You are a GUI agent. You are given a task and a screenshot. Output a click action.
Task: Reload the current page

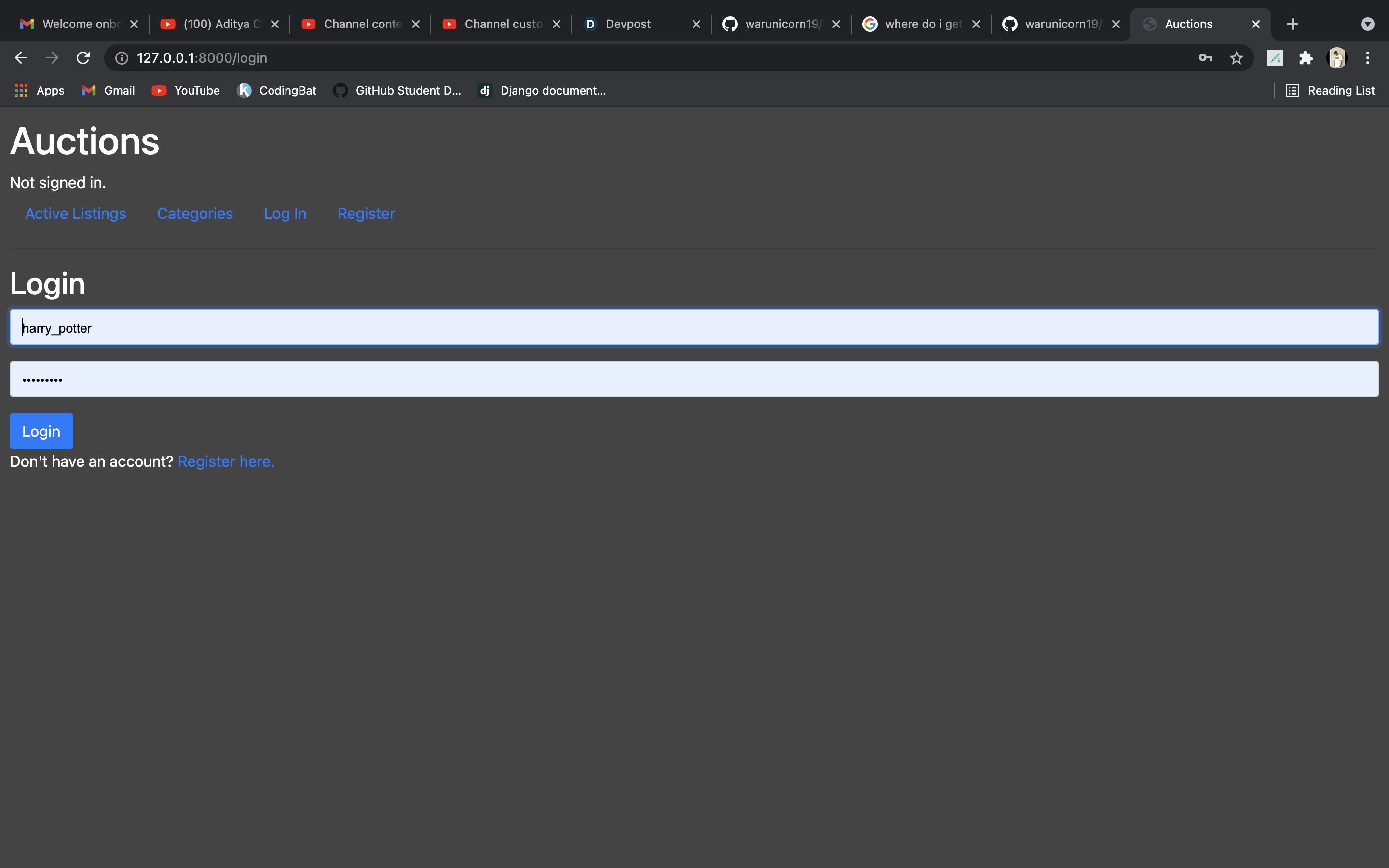pyautogui.click(x=83, y=58)
